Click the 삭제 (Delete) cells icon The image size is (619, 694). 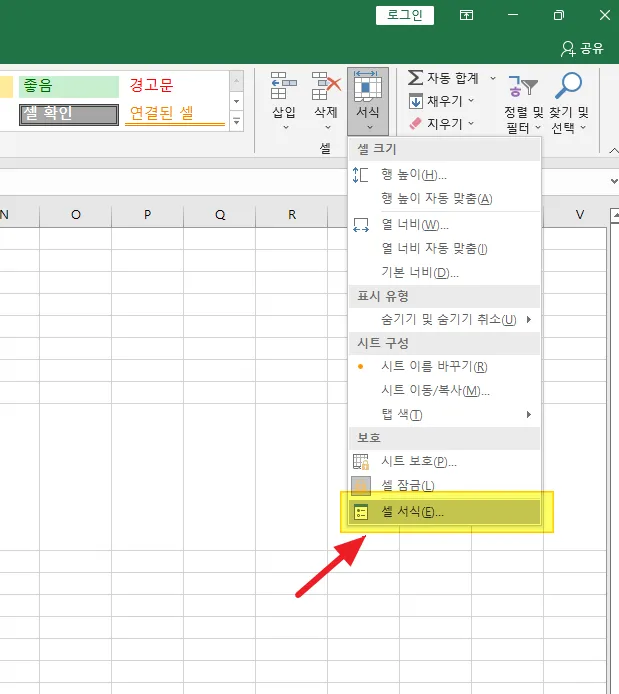click(x=326, y=86)
